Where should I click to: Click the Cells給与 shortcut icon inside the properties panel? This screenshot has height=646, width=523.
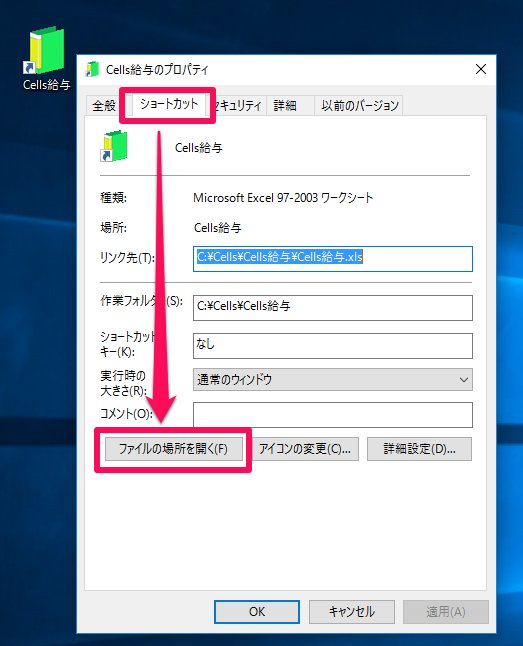(114, 146)
